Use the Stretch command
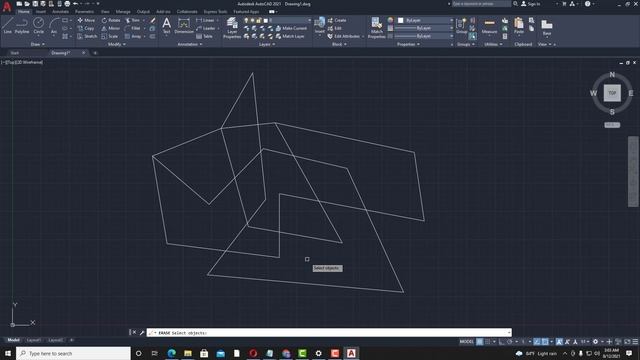640x360 pixels. pos(87,36)
